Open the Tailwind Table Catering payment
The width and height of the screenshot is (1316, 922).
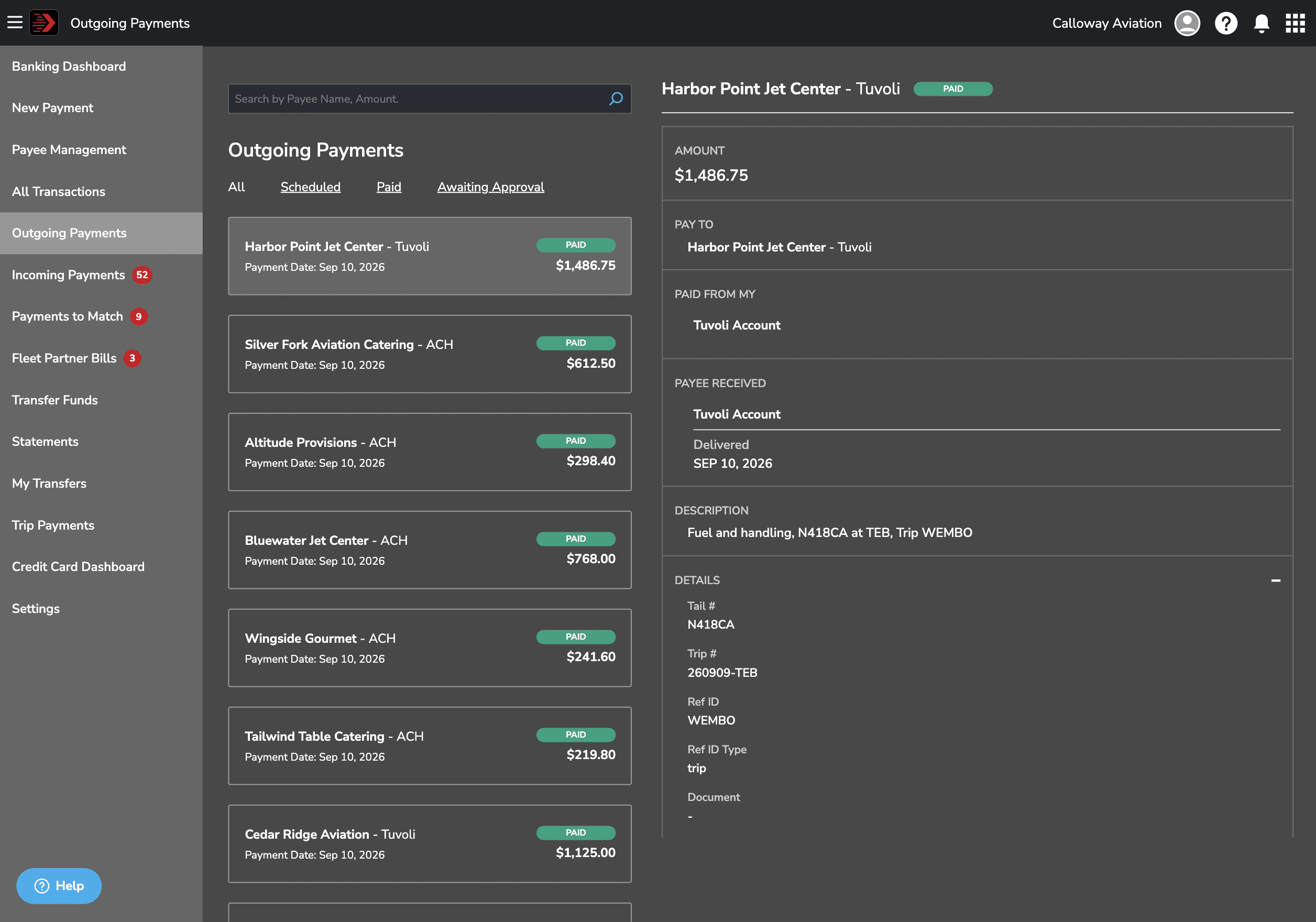[429, 746]
